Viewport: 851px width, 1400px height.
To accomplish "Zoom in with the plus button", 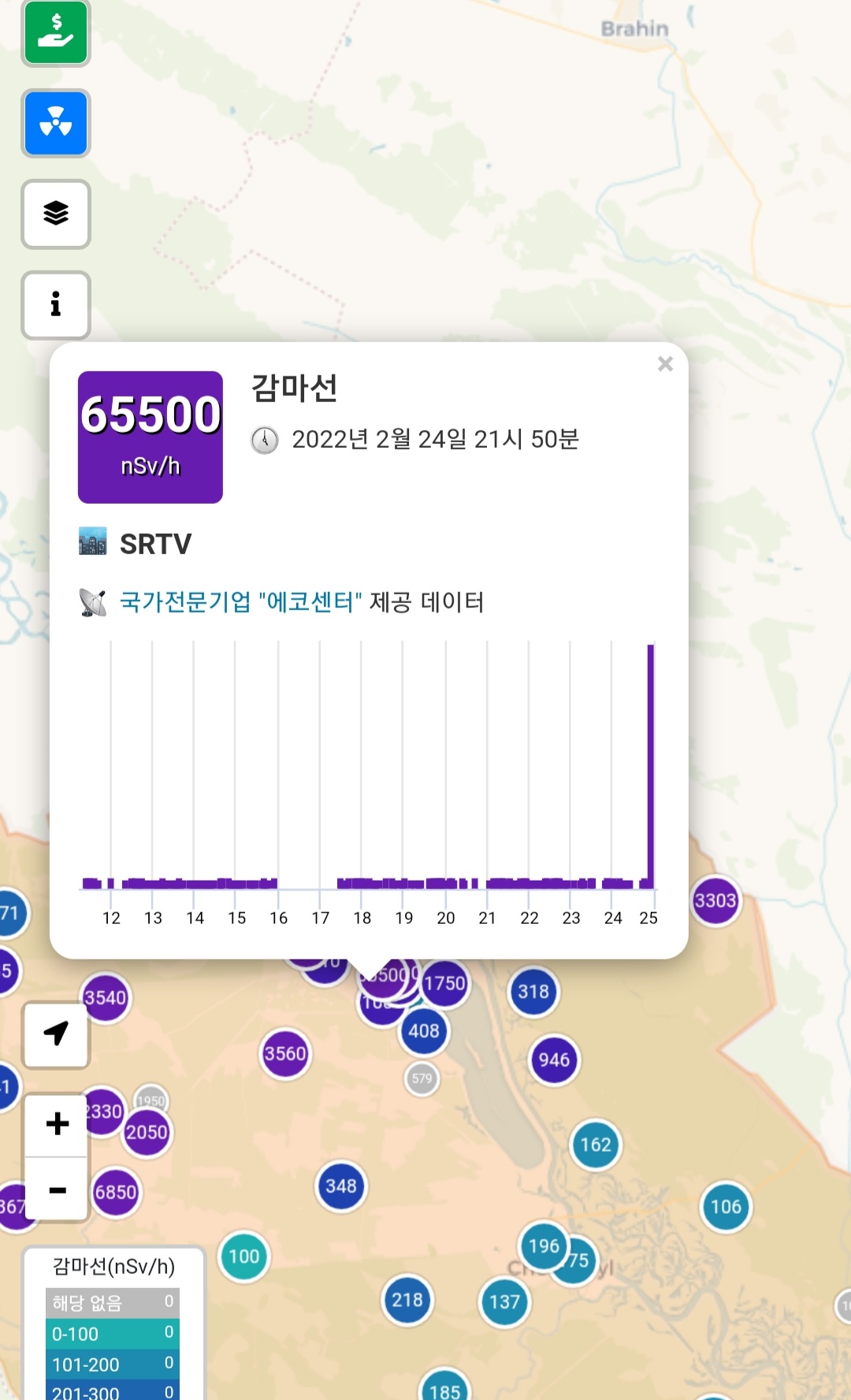I will click(57, 1124).
